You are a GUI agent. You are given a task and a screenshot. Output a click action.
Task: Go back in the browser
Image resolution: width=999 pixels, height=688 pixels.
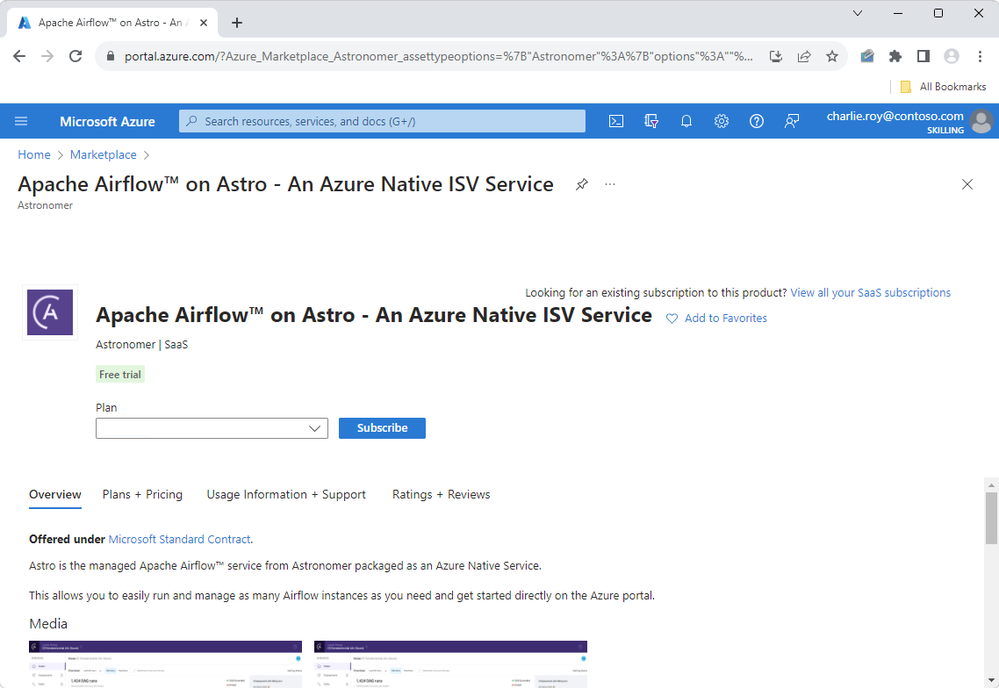tap(19, 56)
